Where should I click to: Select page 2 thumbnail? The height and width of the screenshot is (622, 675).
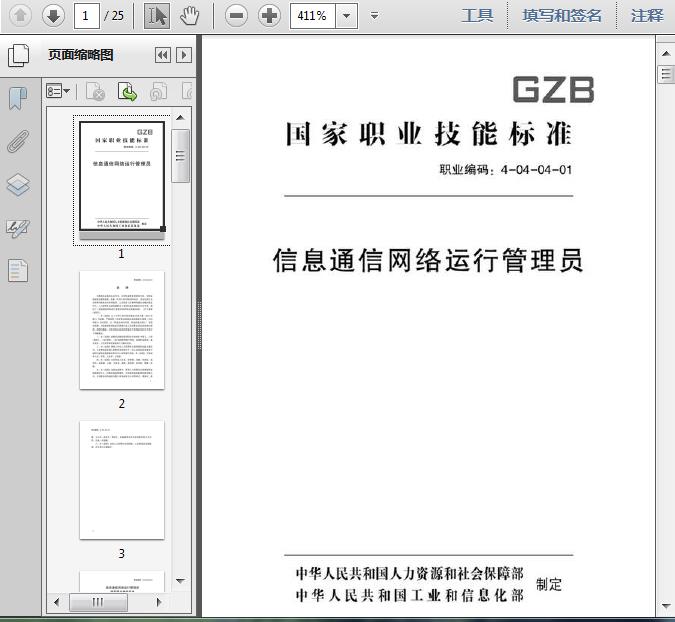point(122,330)
